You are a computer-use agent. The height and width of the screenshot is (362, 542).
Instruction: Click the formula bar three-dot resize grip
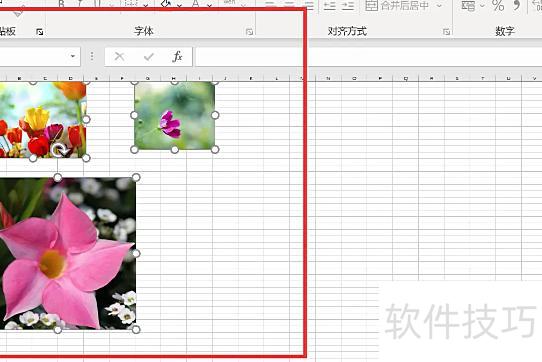click(x=92, y=56)
